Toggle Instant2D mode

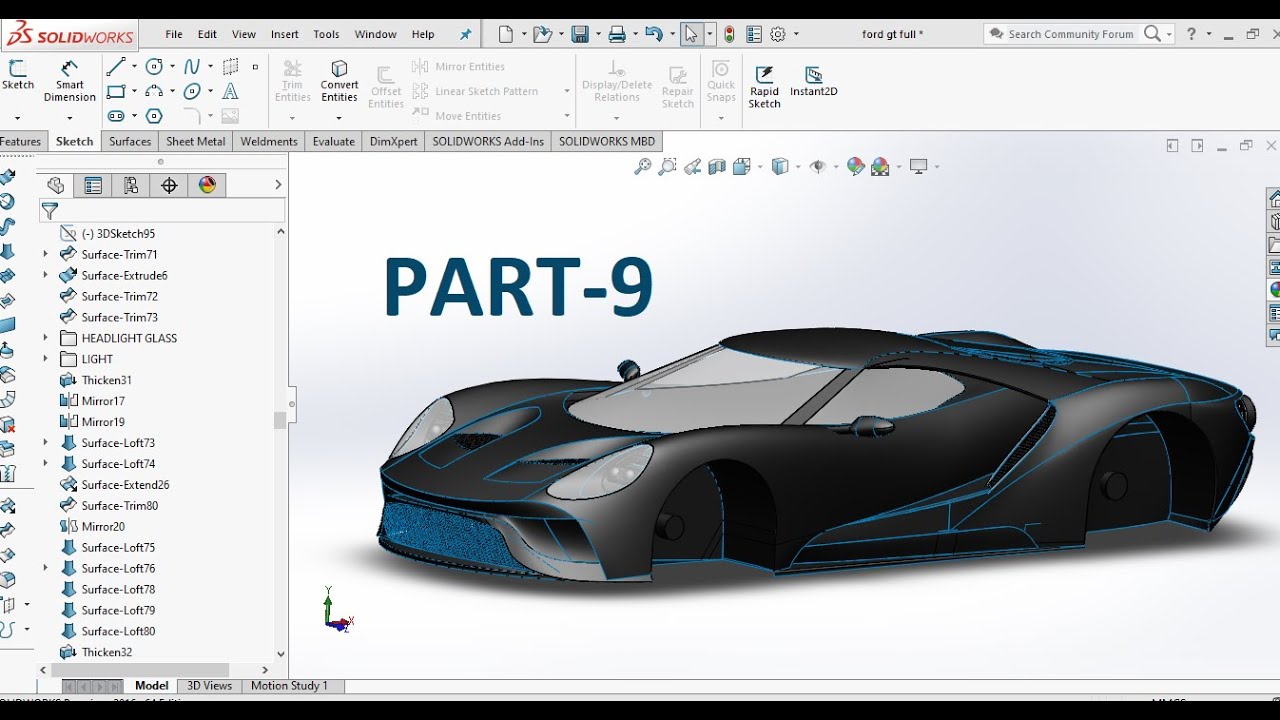(x=813, y=81)
